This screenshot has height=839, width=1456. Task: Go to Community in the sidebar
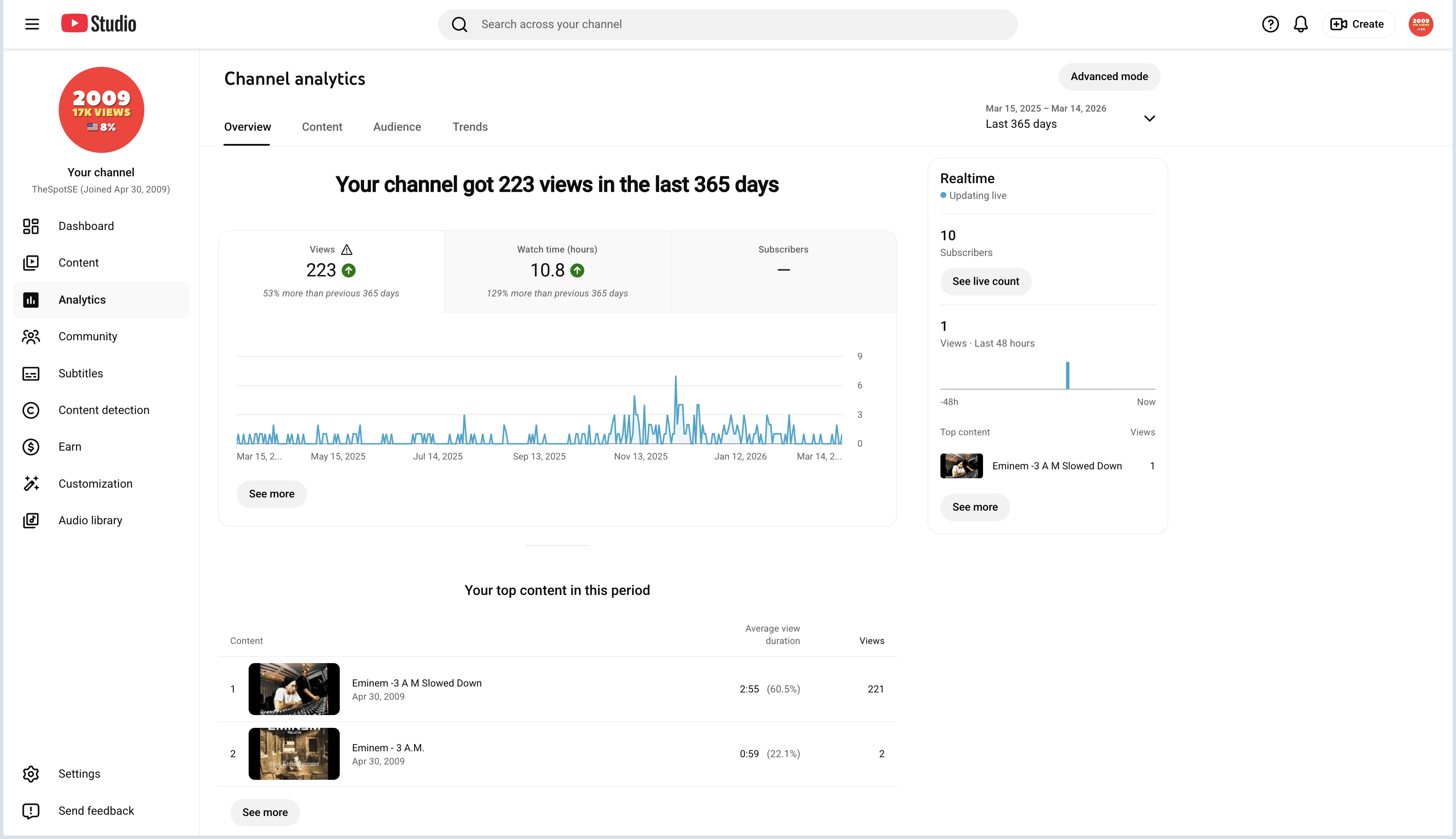[x=101, y=336]
